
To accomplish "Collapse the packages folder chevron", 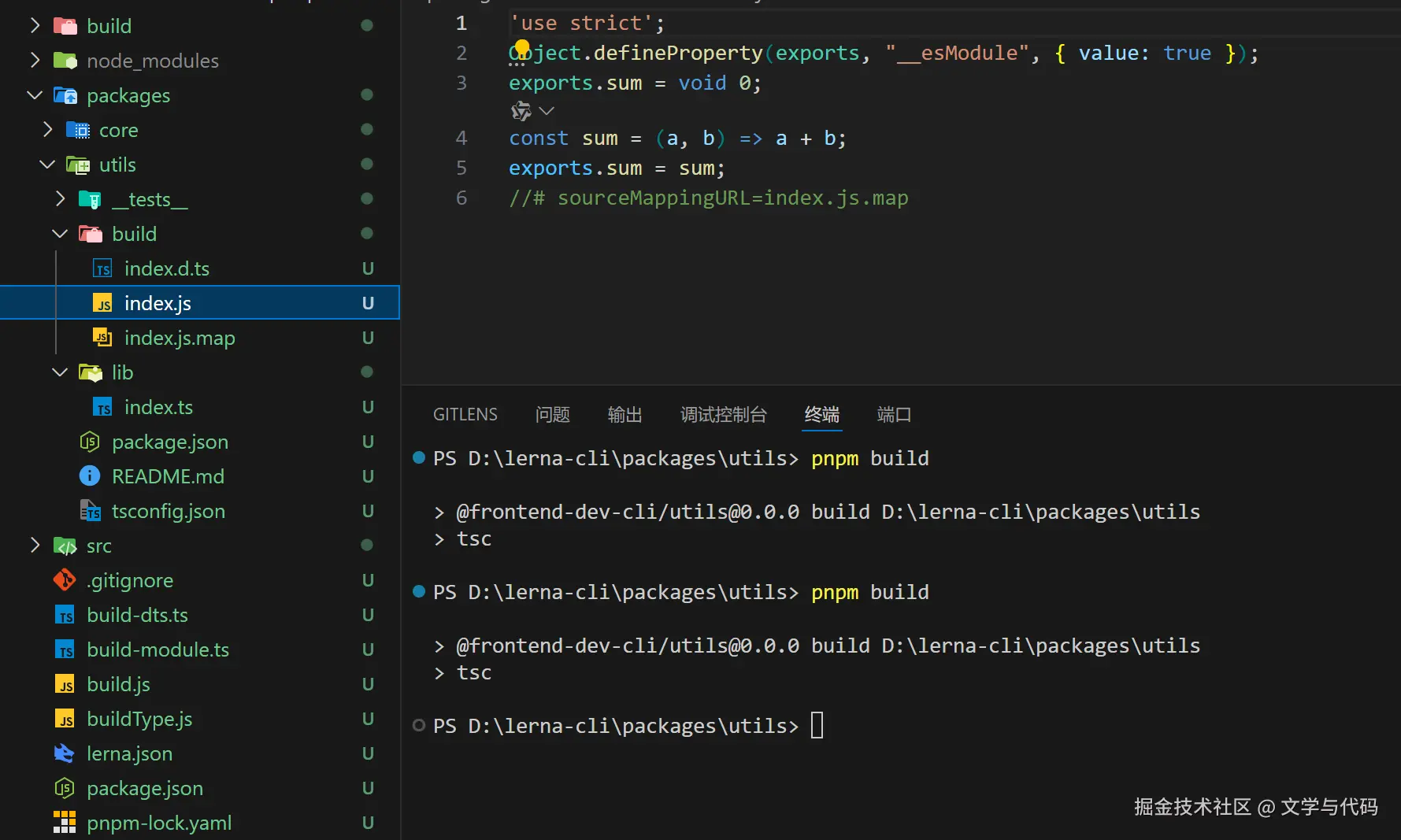I will tap(35, 95).
